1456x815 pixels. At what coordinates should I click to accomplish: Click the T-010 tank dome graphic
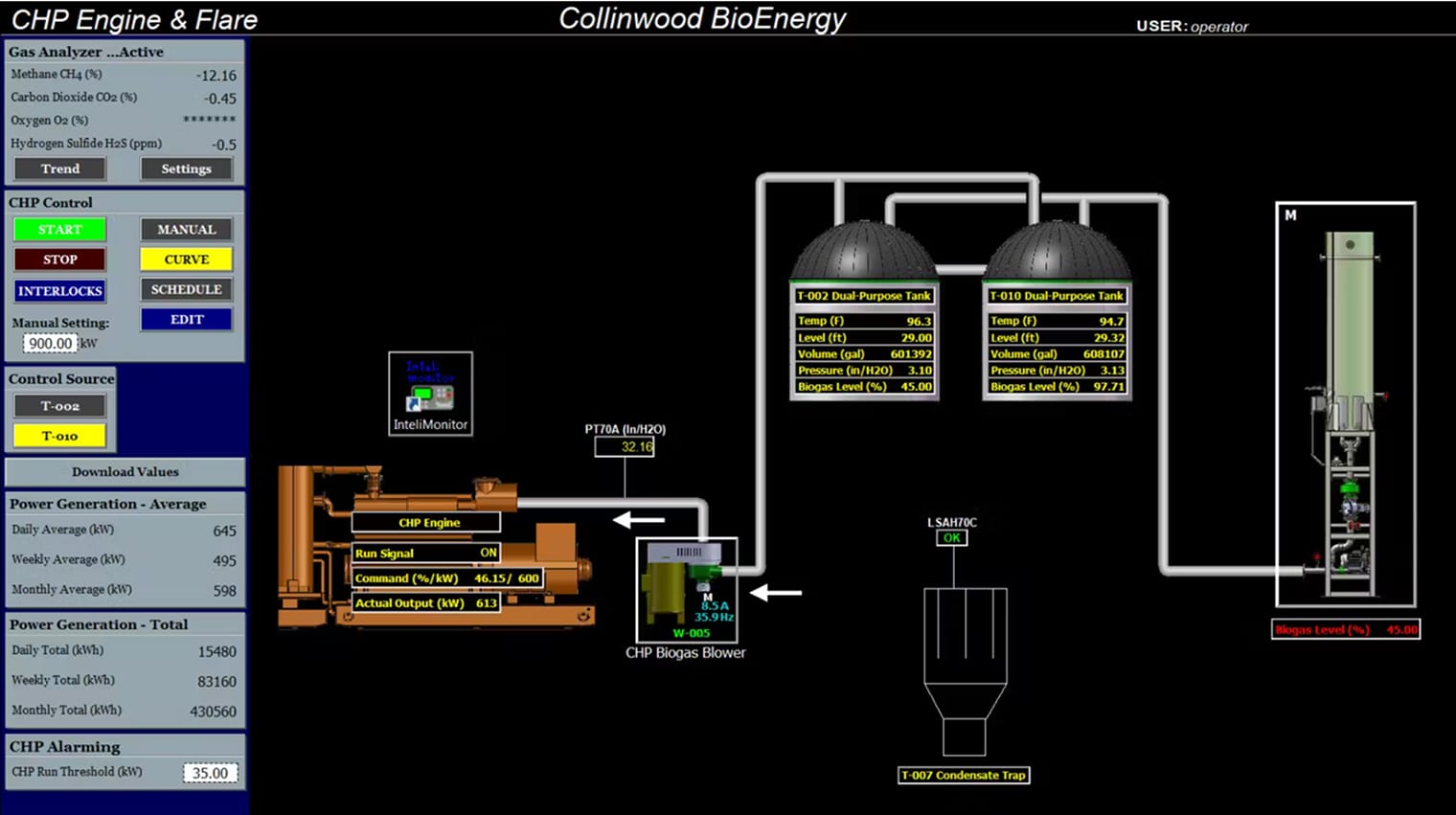click(x=1057, y=253)
